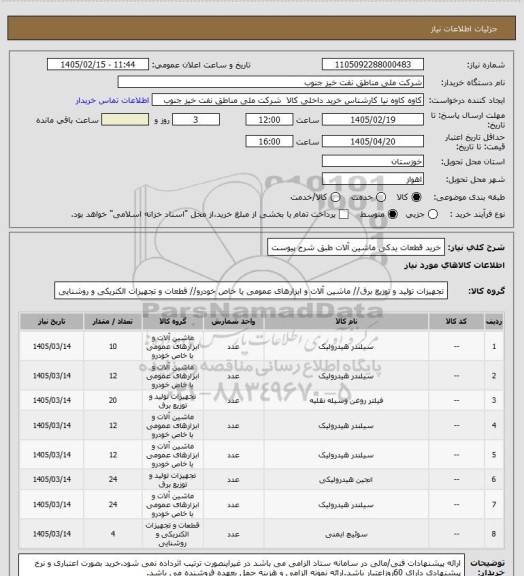Image resolution: width=524 pixels, height=576 pixels.
Task: Click the goods group field
Action: point(251,291)
